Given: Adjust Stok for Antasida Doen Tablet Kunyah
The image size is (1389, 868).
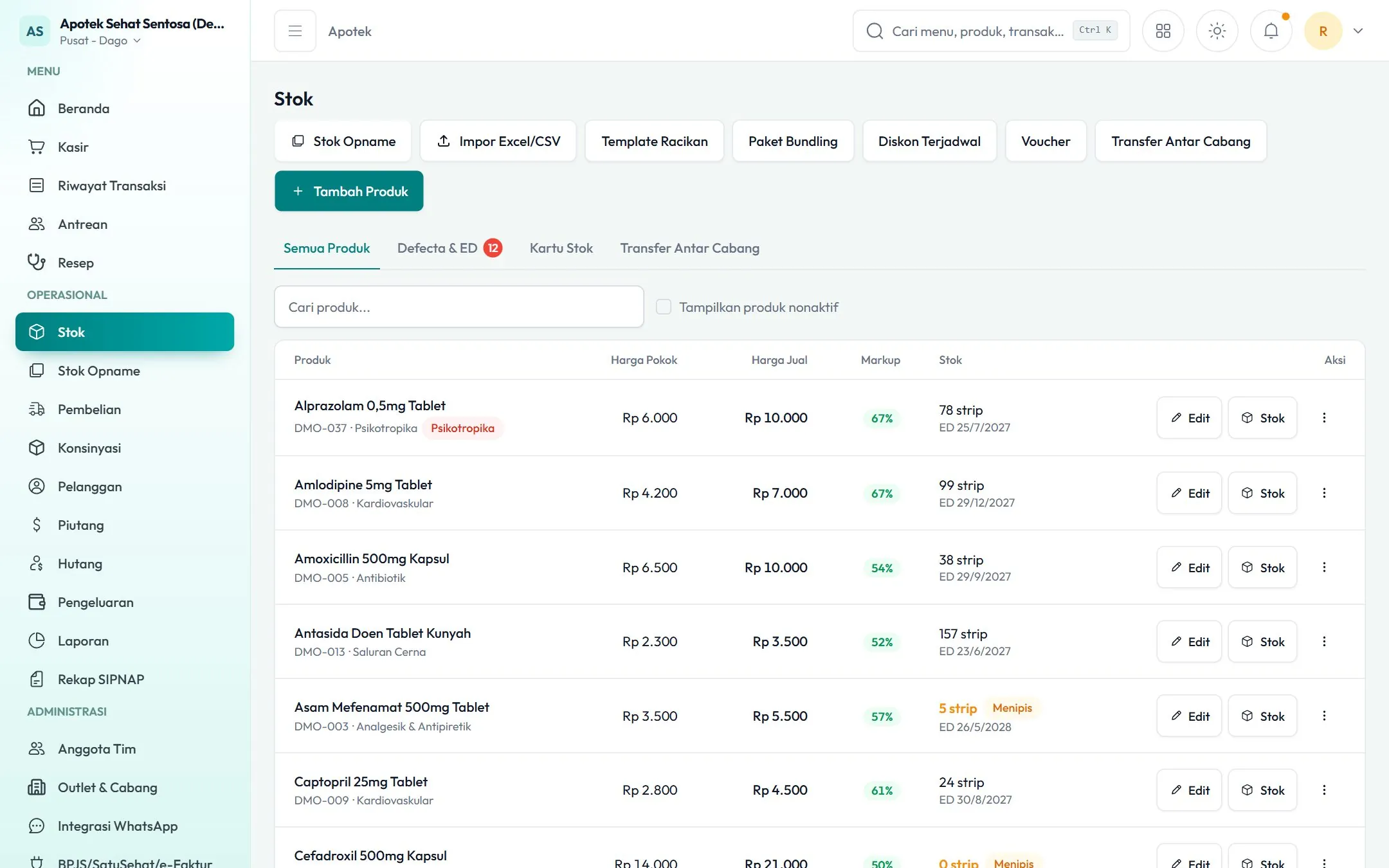Looking at the screenshot, I should click(x=1262, y=641).
